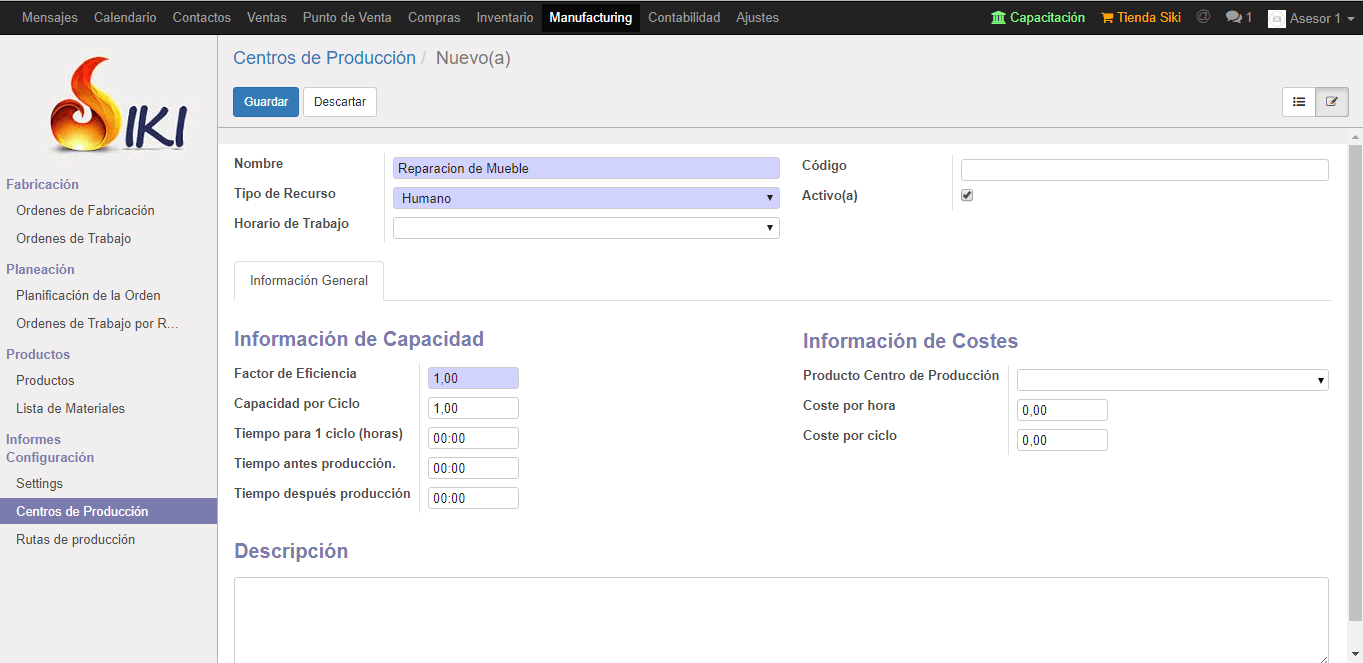Click the Código input field
The height and width of the screenshot is (663, 1363).
[x=1145, y=170]
